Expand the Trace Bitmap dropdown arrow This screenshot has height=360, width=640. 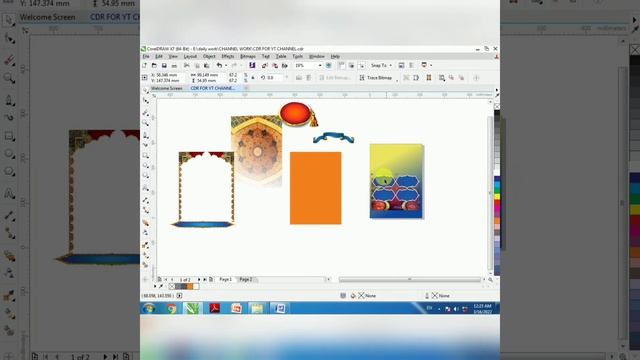(x=397, y=79)
